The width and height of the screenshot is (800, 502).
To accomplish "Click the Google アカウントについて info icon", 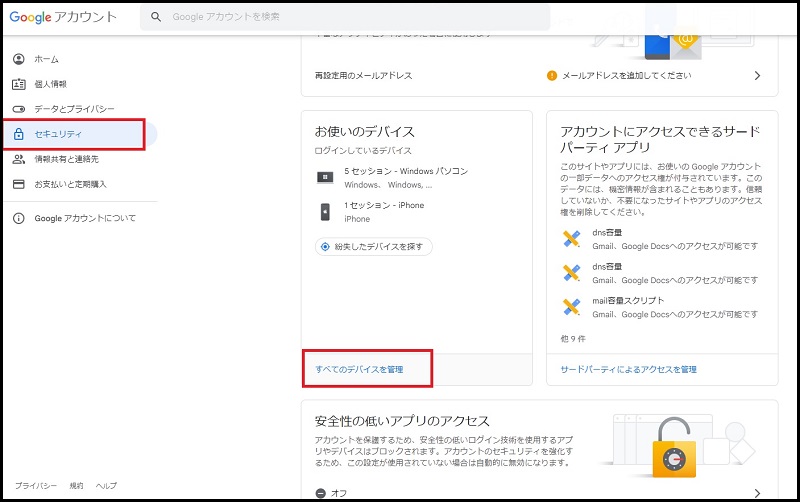I will pos(18,218).
